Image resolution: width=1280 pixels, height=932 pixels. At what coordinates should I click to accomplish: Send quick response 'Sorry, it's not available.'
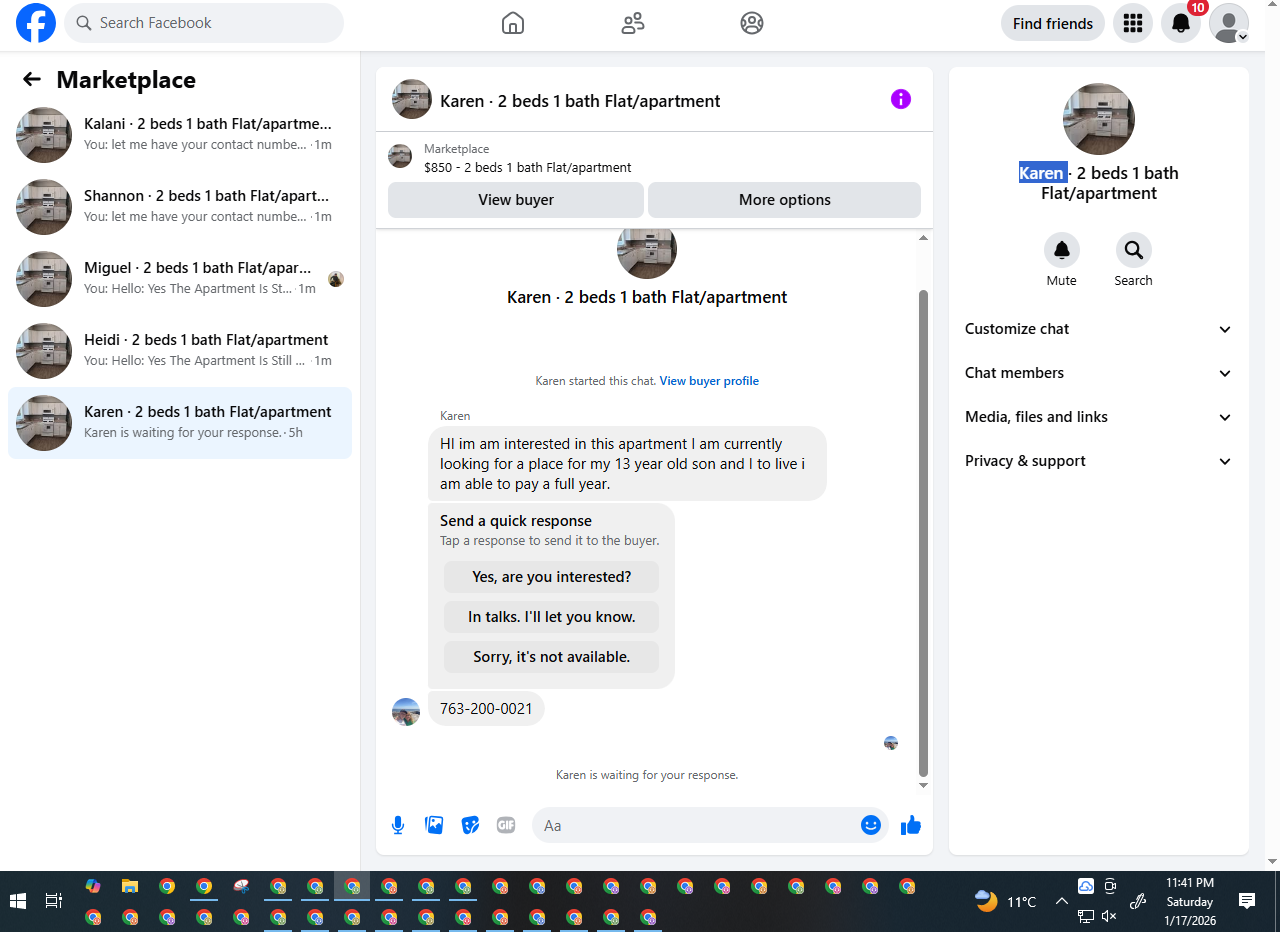[x=552, y=657]
